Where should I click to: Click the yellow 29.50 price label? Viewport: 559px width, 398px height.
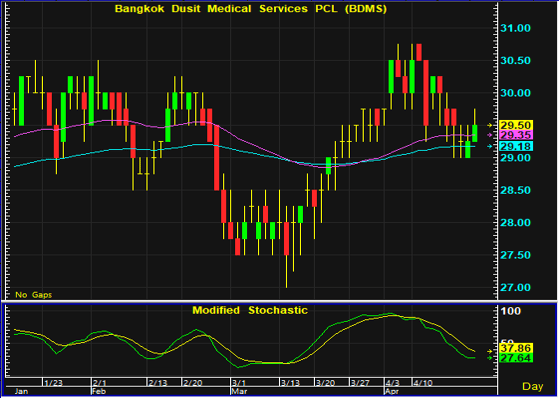pos(516,126)
